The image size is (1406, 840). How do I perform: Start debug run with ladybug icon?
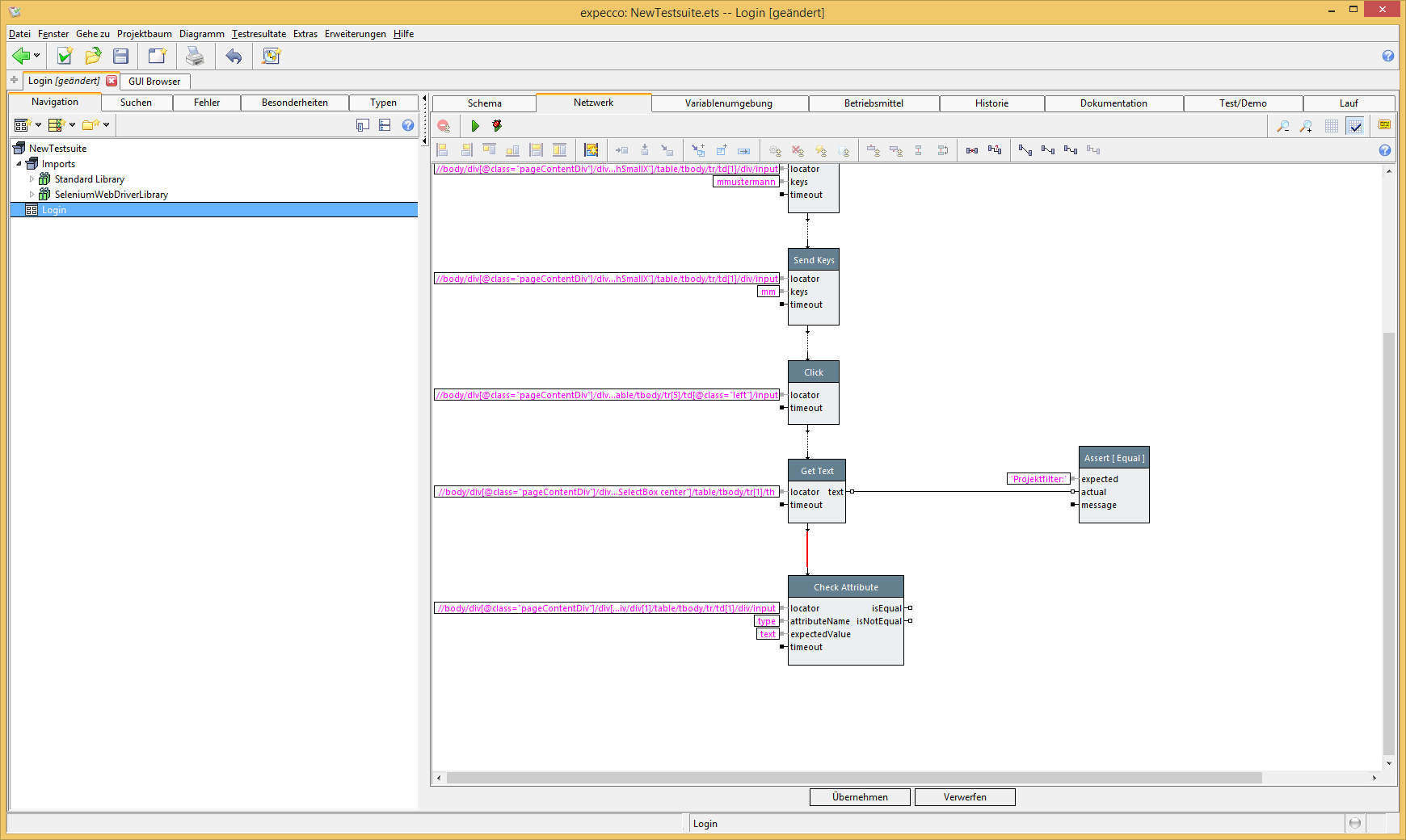coord(497,126)
